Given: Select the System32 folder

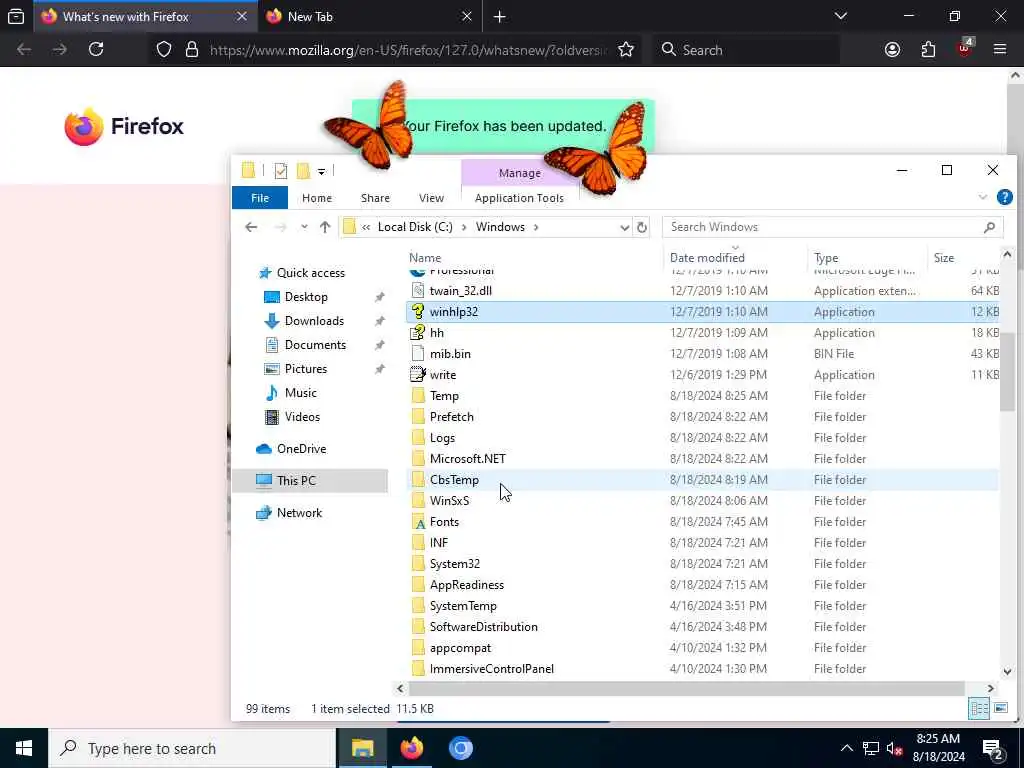Looking at the screenshot, I should tap(702, 564).
